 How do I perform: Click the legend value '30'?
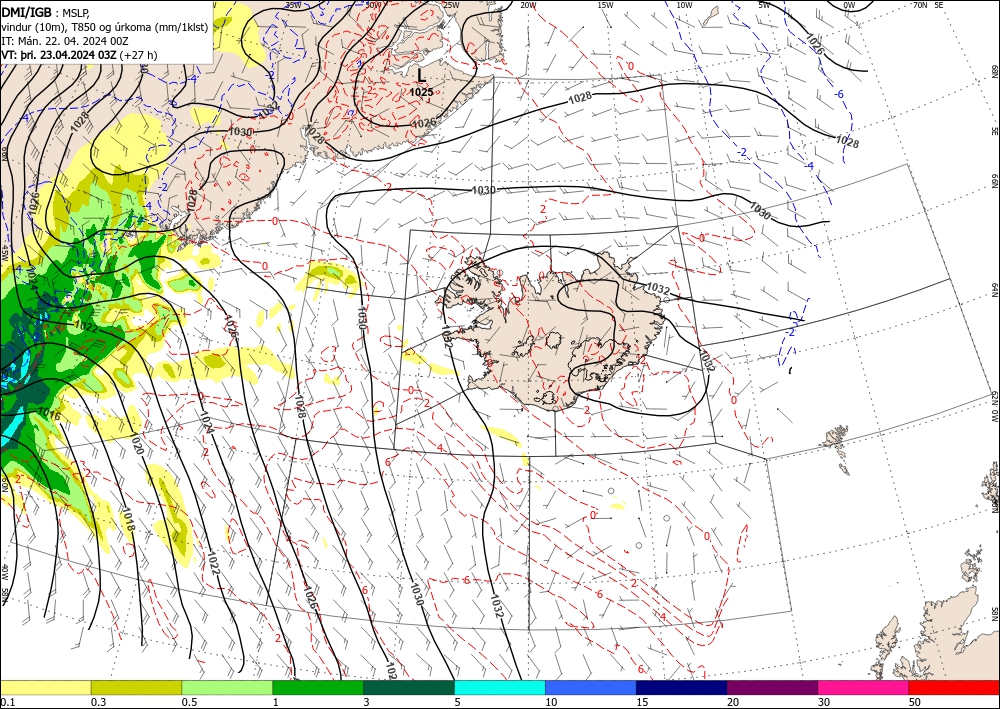(x=823, y=702)
